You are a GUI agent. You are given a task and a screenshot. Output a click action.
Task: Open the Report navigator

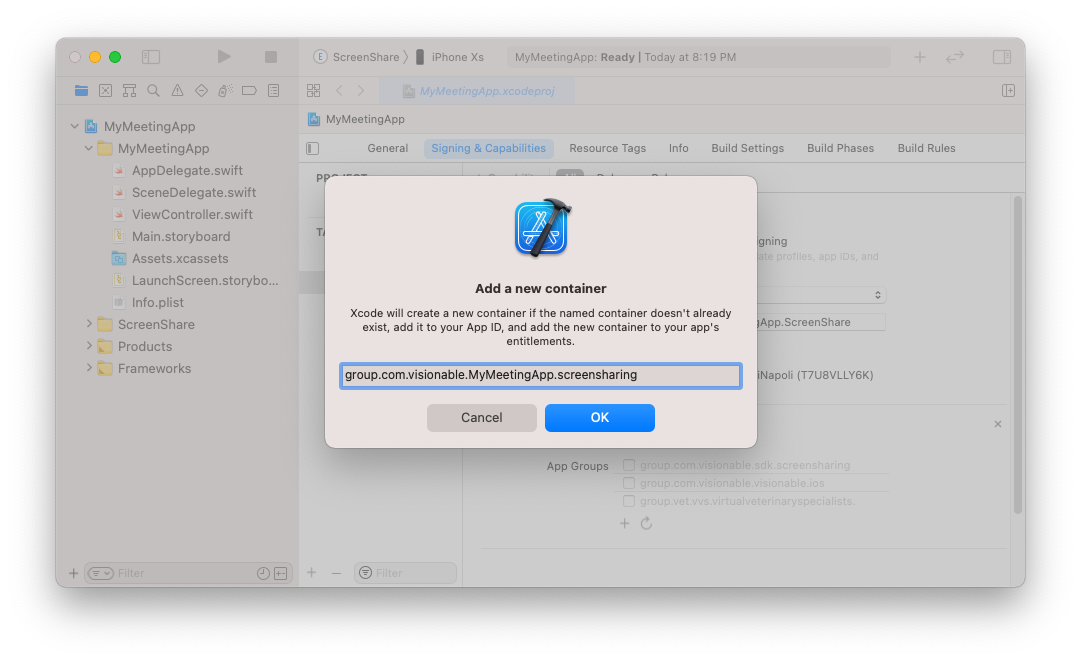click(274, 90)
